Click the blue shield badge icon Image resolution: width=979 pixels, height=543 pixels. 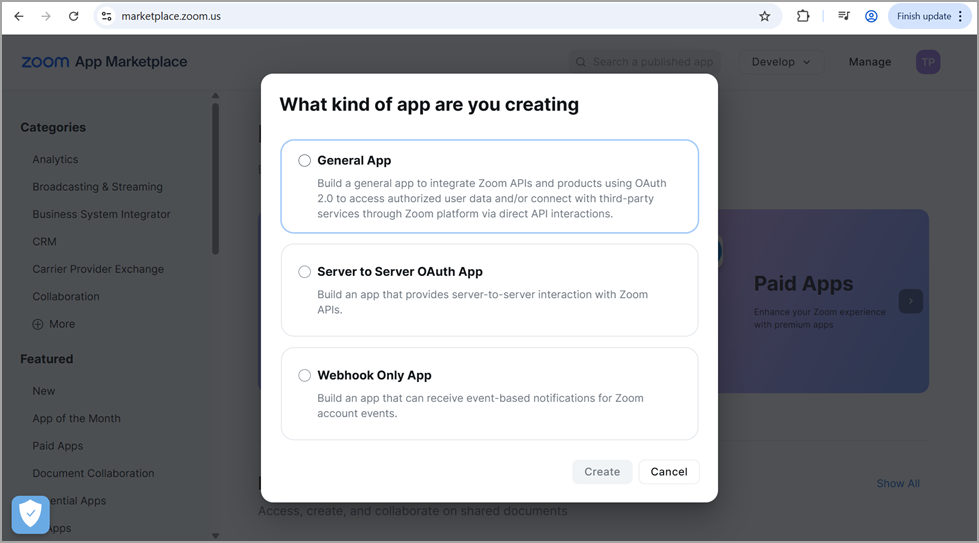30,514
